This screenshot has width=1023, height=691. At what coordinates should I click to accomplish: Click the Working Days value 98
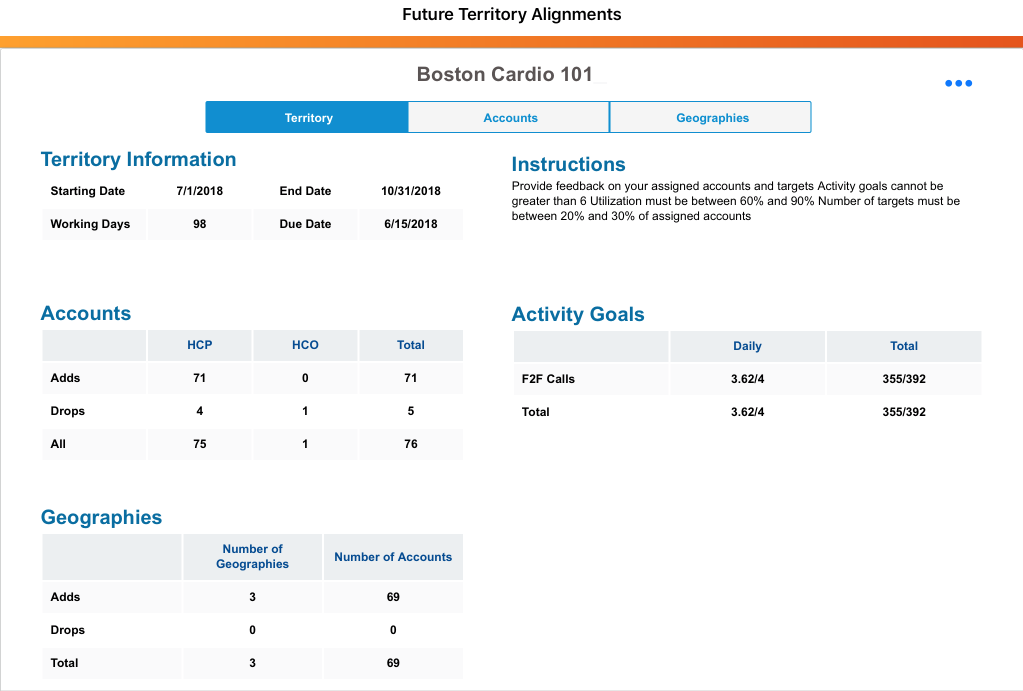200,224
